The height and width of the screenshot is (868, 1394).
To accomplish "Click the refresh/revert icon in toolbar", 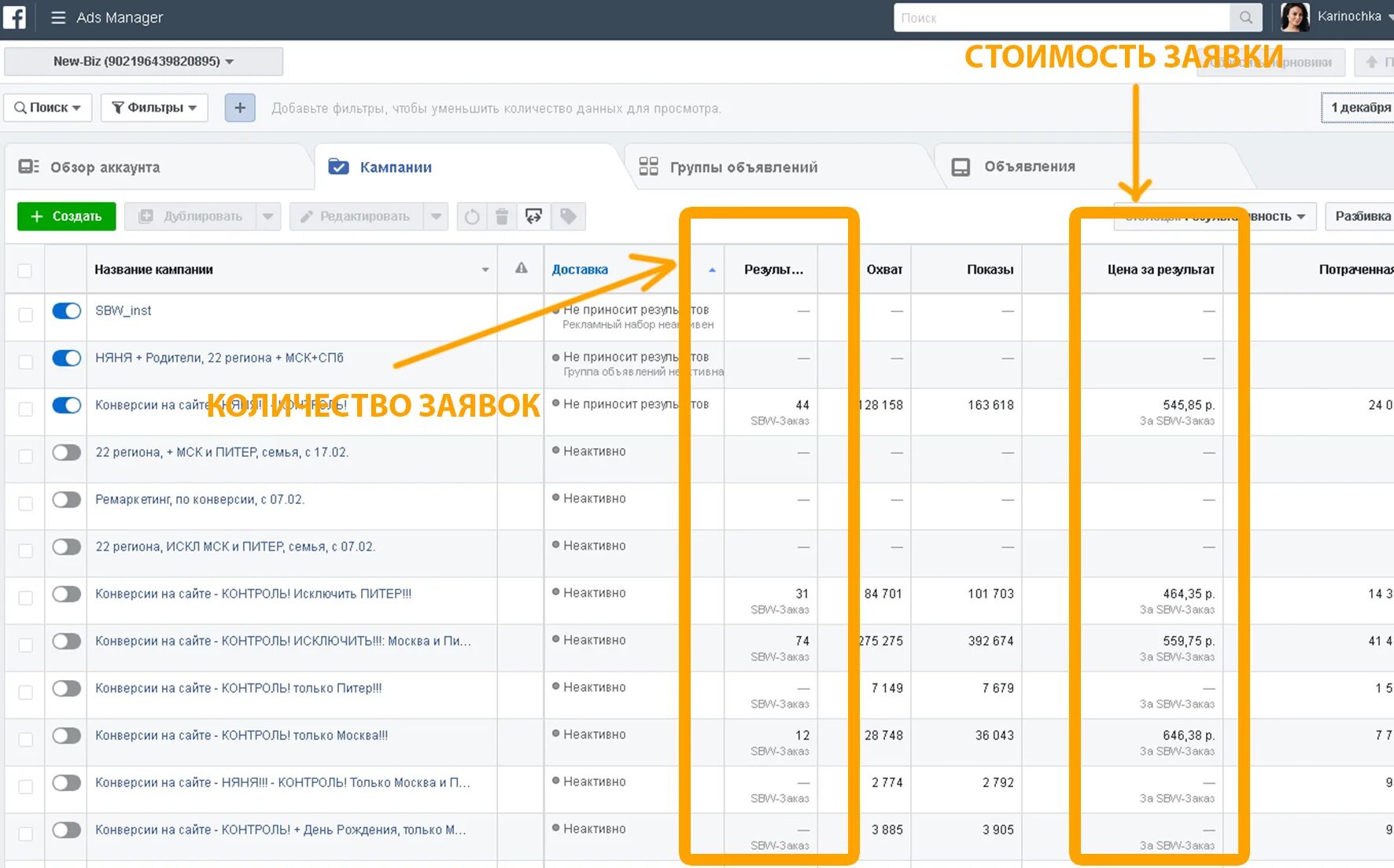I will click(x=472, y=216).
